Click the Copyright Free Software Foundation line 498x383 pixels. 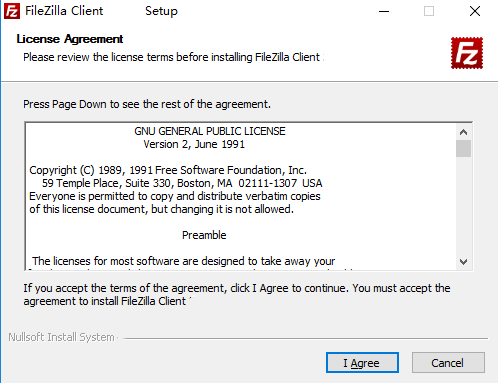168,170
